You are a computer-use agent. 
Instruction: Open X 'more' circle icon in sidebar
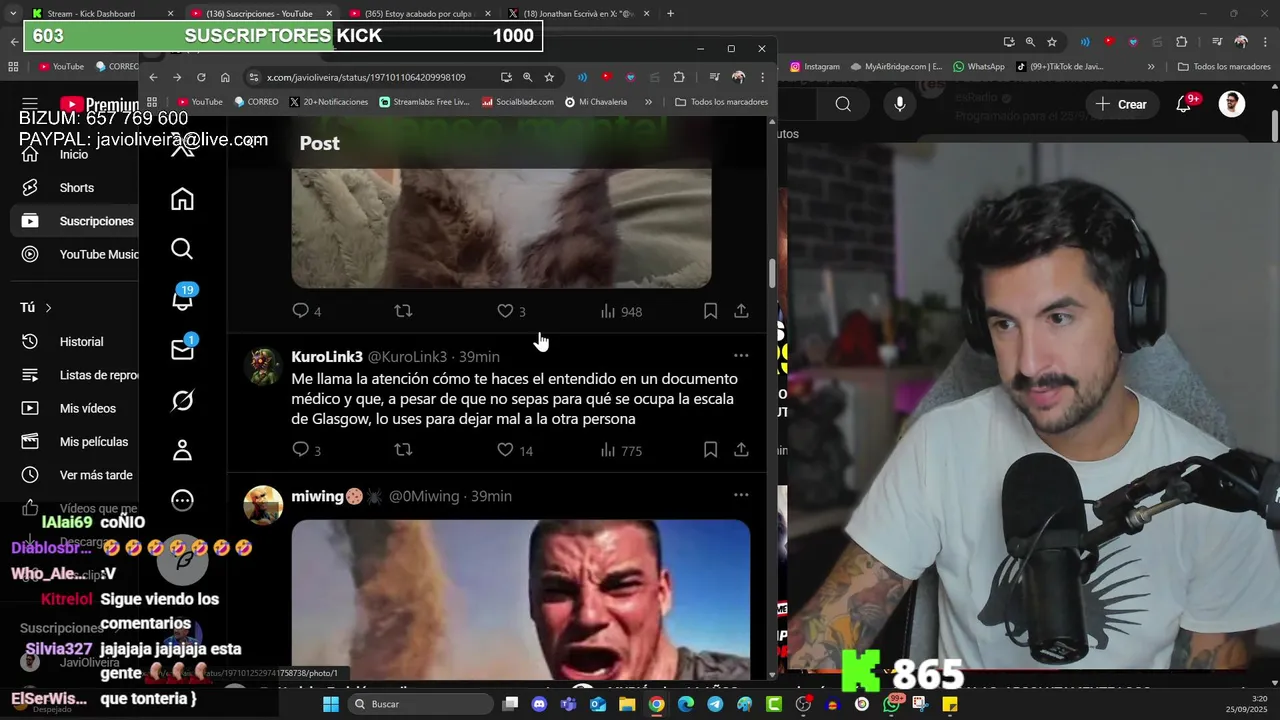[x=182, y=500]
